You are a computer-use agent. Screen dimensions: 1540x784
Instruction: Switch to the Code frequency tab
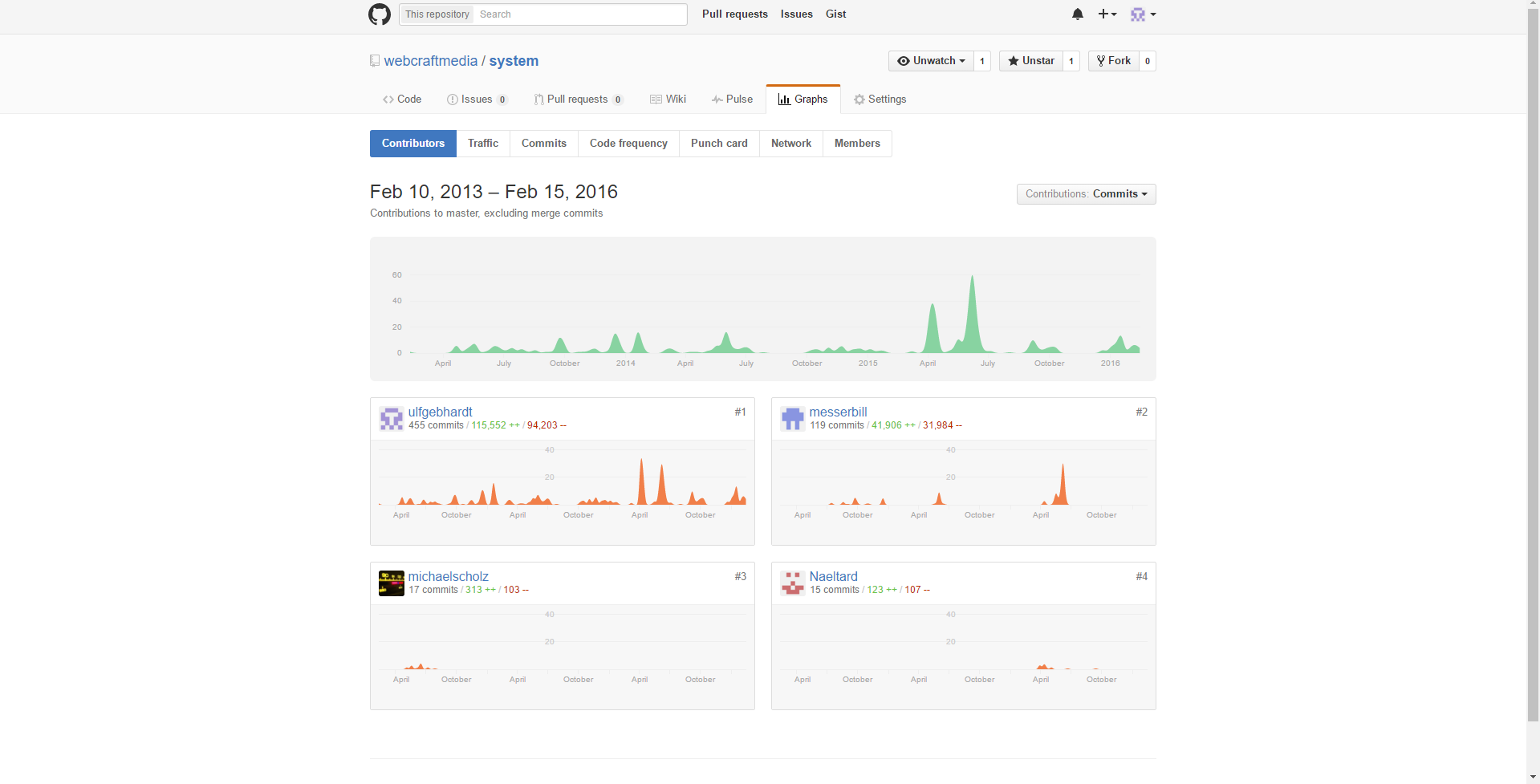click(628, 144)
